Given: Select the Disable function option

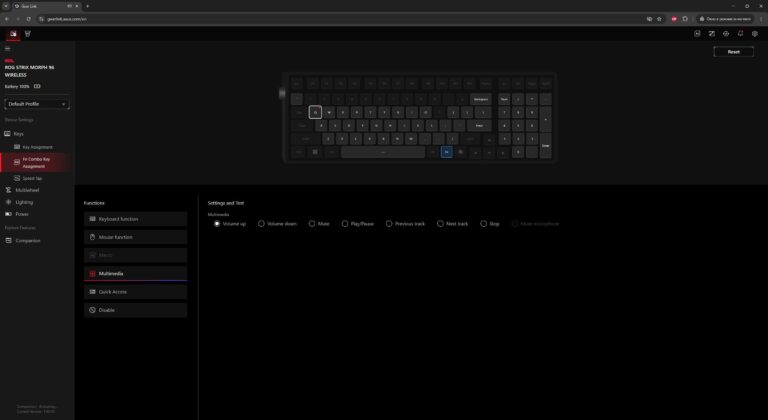Looking at the screenshot, I should [x=135, y=310].
